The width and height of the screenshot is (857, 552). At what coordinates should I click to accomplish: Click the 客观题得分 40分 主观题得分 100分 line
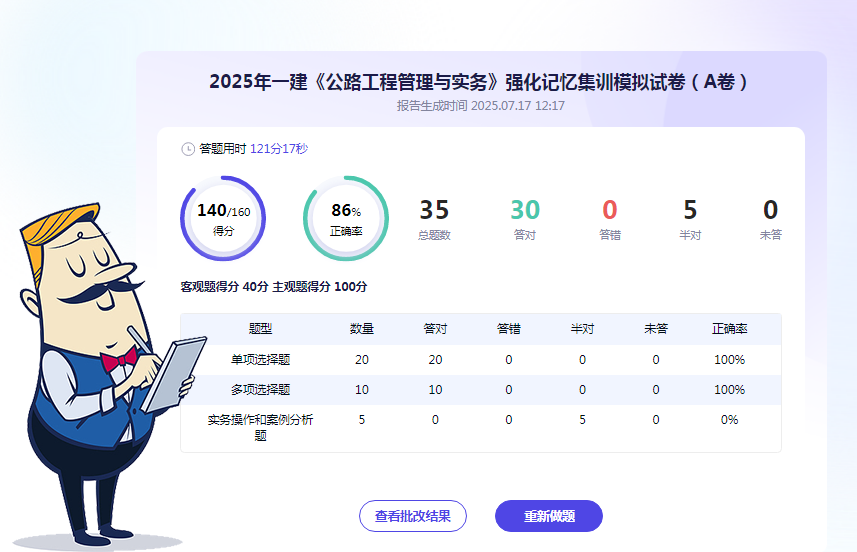[x=274, y=286]
